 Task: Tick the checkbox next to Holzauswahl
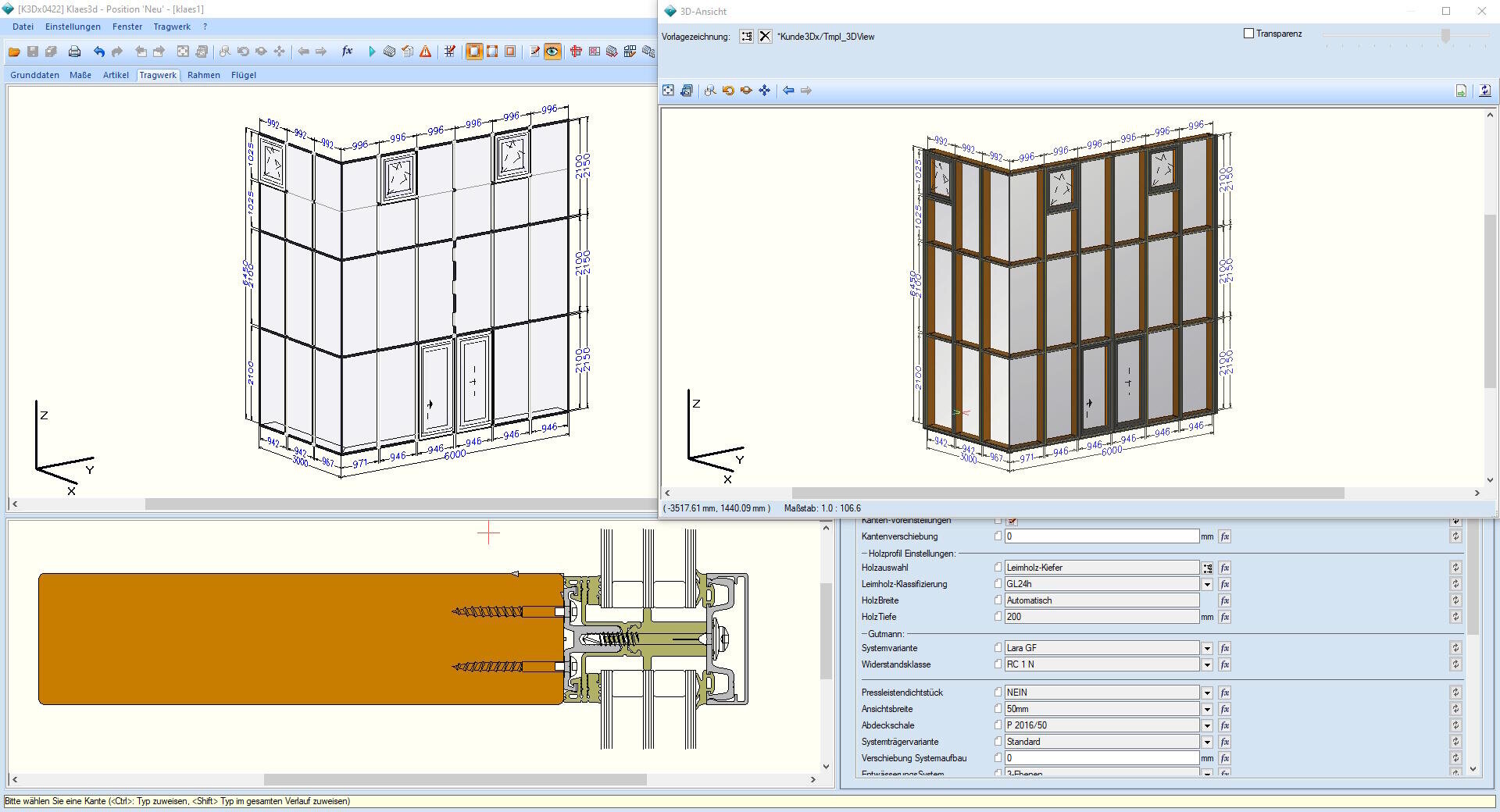998,568
